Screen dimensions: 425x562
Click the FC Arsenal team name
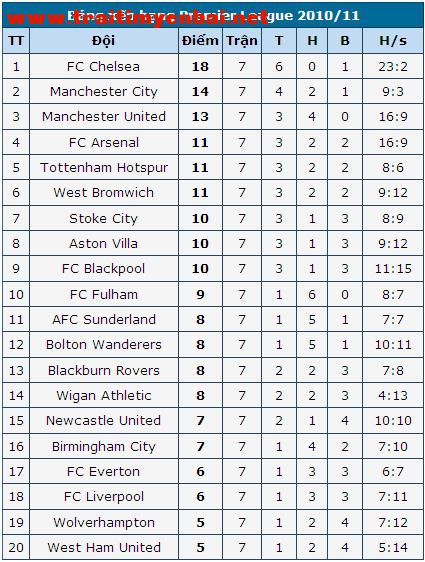[104, 143]
